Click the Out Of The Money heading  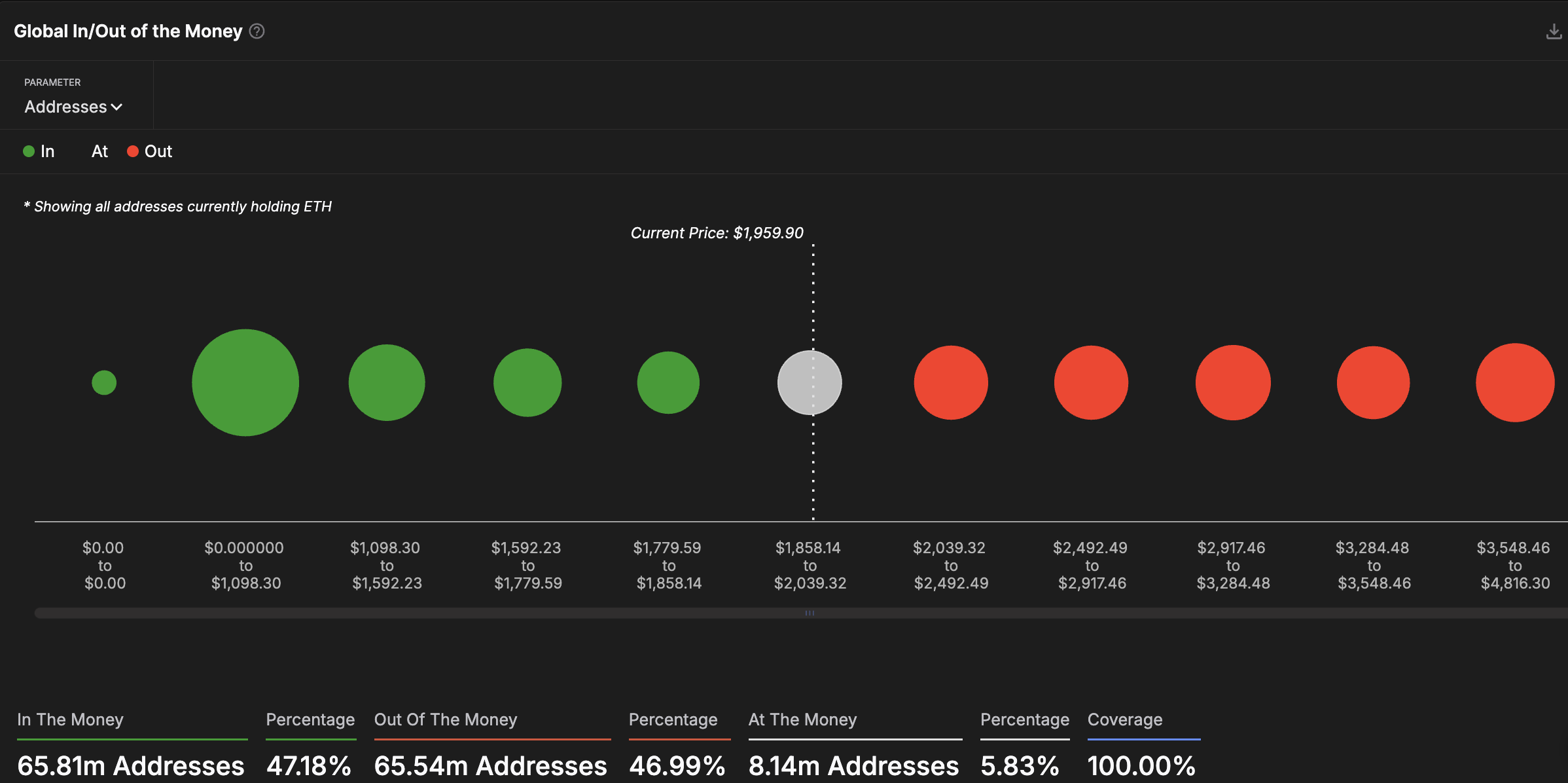point(446,719)
